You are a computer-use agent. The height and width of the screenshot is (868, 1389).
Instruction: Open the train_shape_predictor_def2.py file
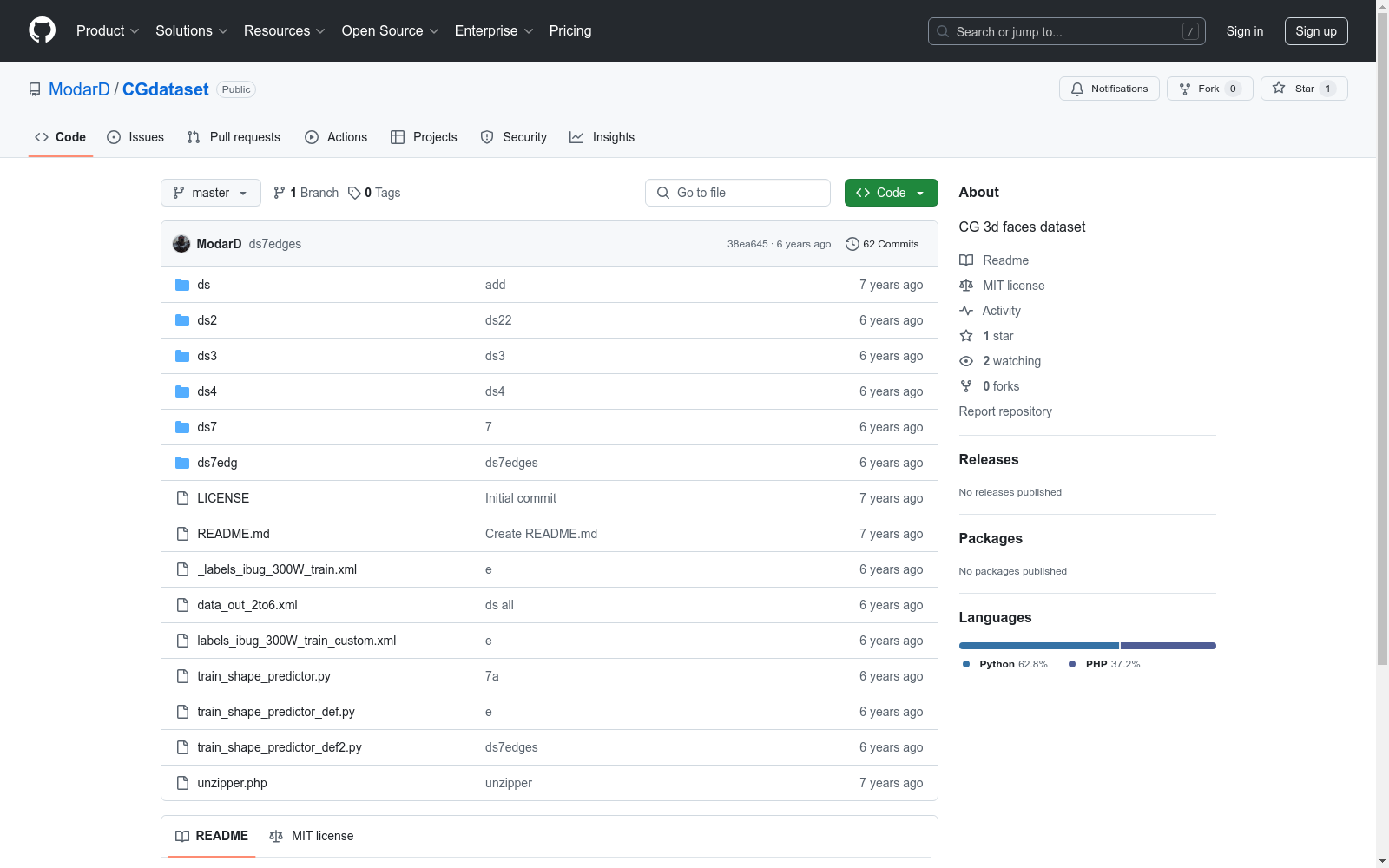(x=280, y=747)
